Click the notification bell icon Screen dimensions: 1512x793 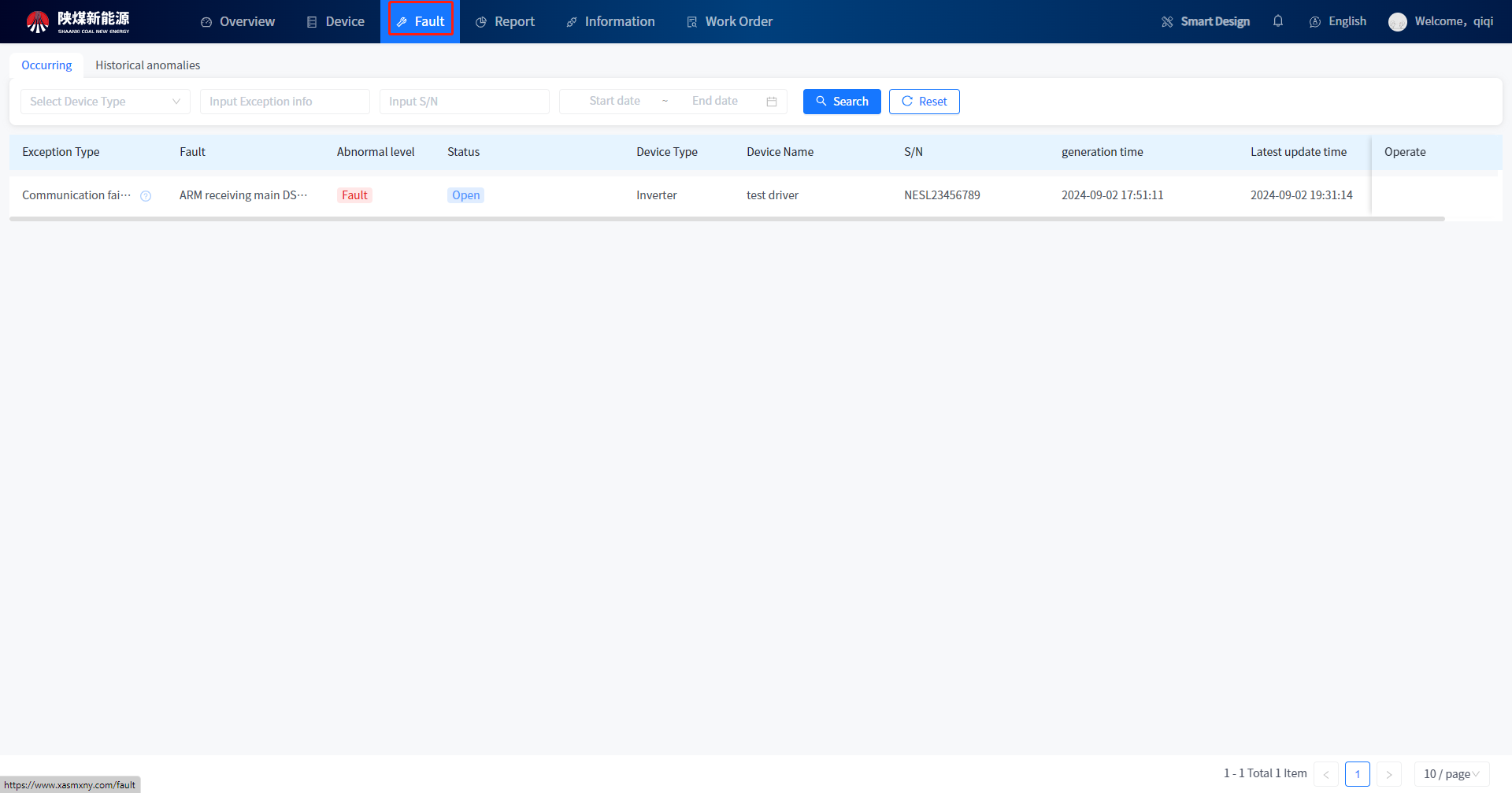click(1277, 21)
